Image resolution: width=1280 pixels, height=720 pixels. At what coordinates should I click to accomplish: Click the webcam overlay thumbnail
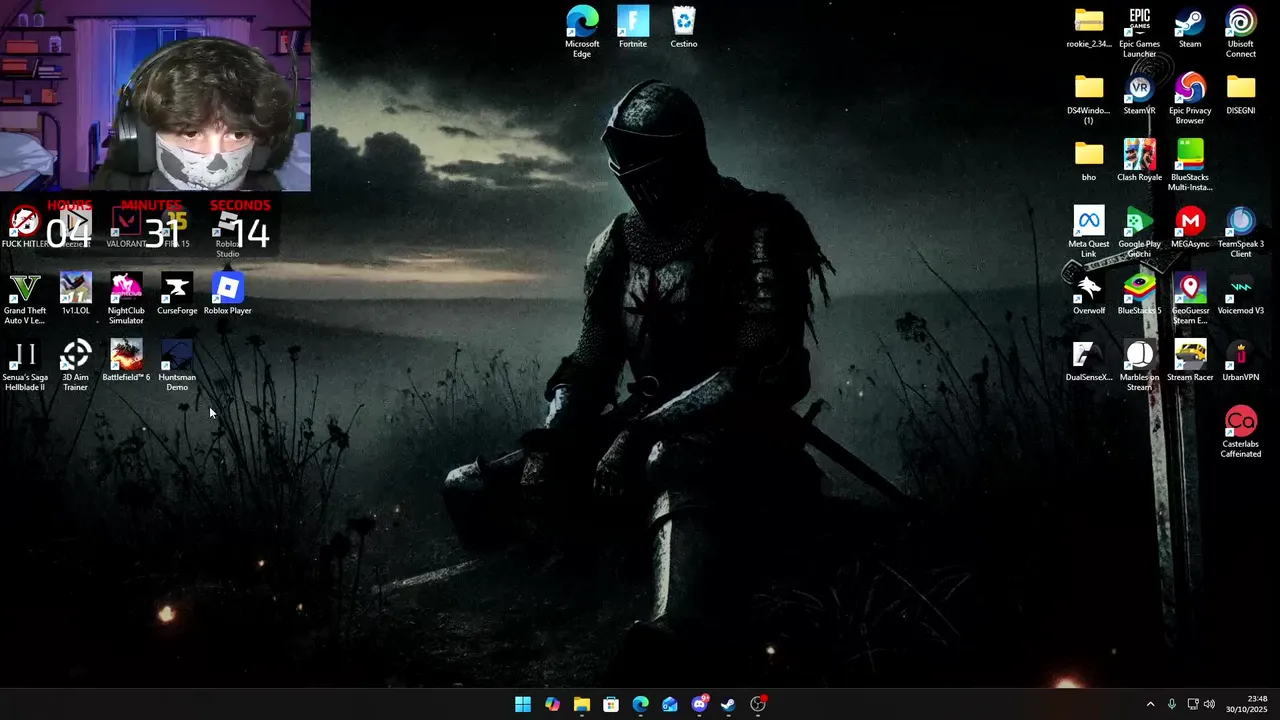click(155, 96)
